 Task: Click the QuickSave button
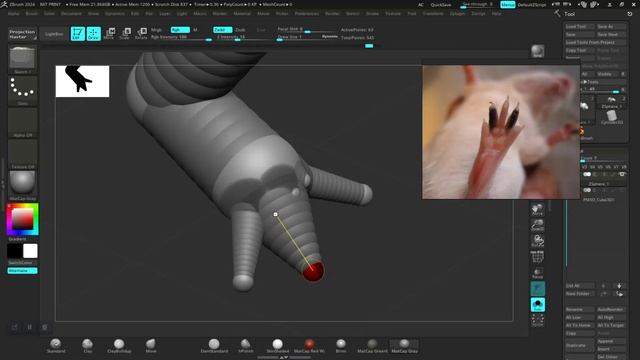pos(441,5)
